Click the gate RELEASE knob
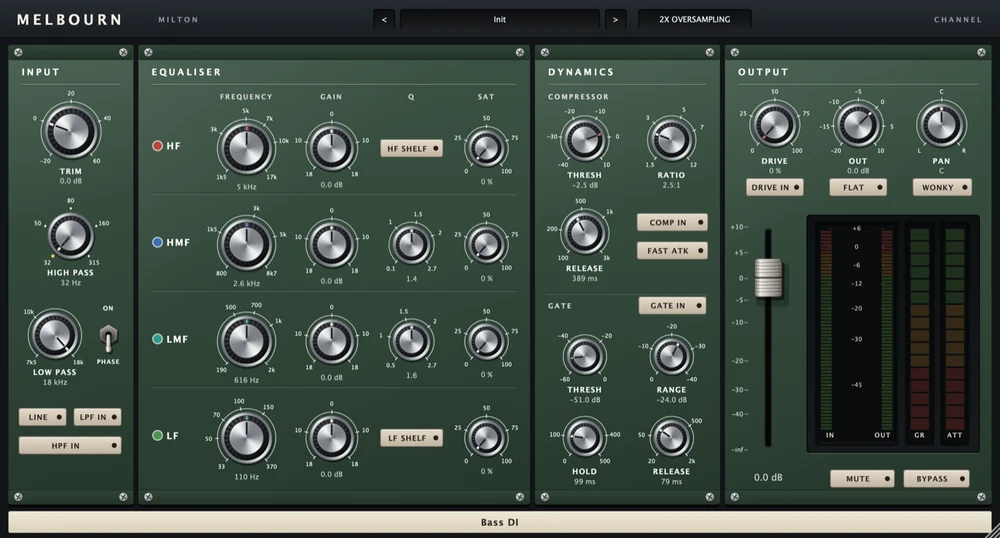The height and width of the screenshot is (538, 1000). [671, 438]
